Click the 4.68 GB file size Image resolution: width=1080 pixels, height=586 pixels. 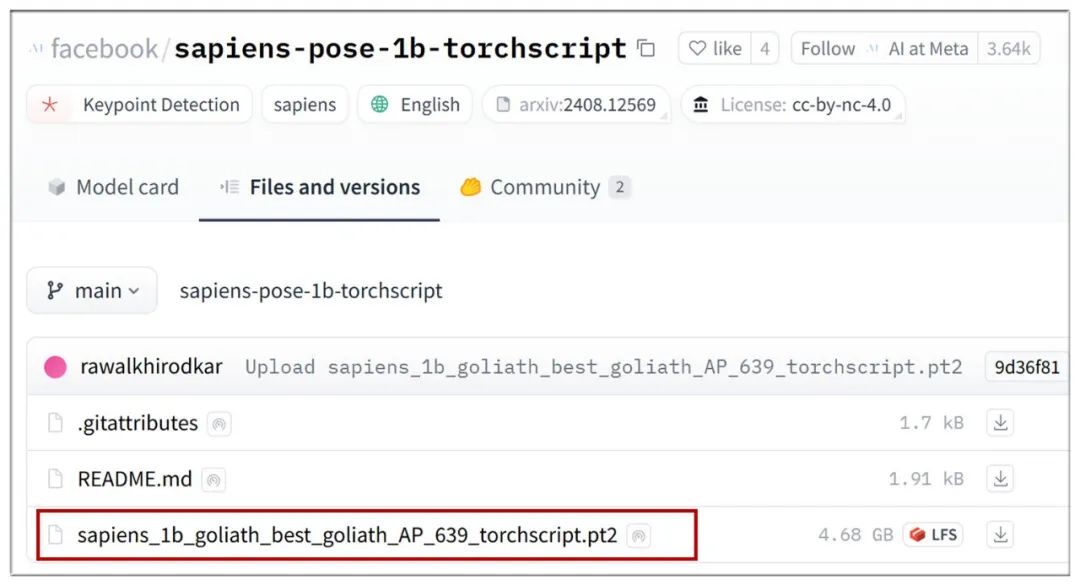pos(855,535)
